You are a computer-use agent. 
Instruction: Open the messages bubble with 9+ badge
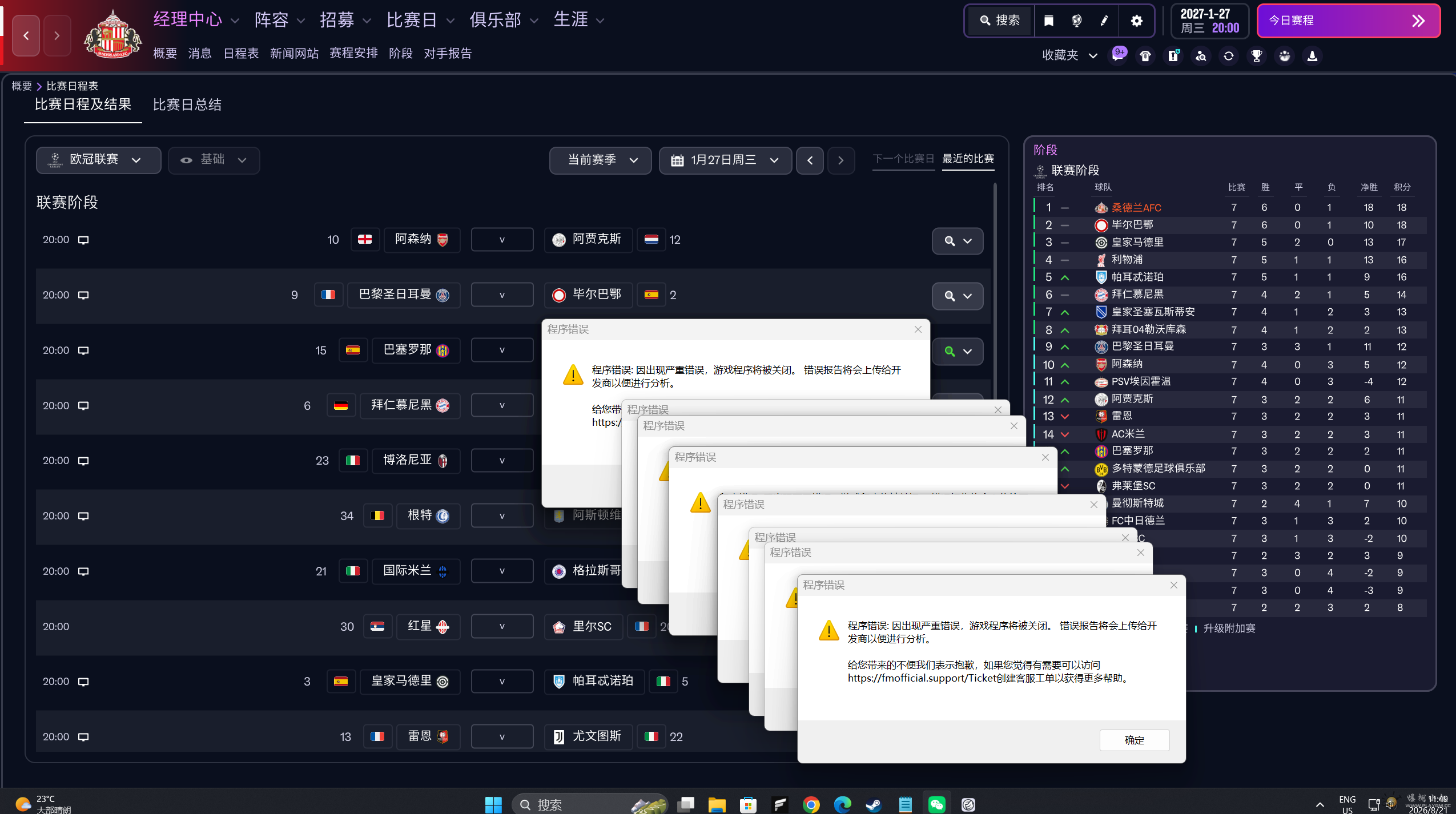(1118, 55)
